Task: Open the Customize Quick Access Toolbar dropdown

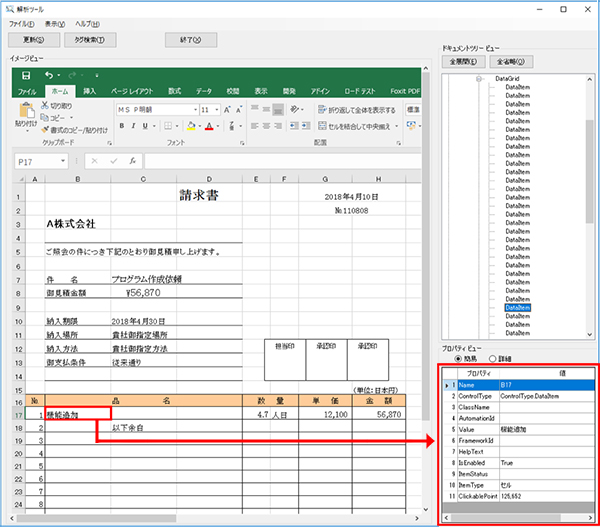Action: point(97,75)
